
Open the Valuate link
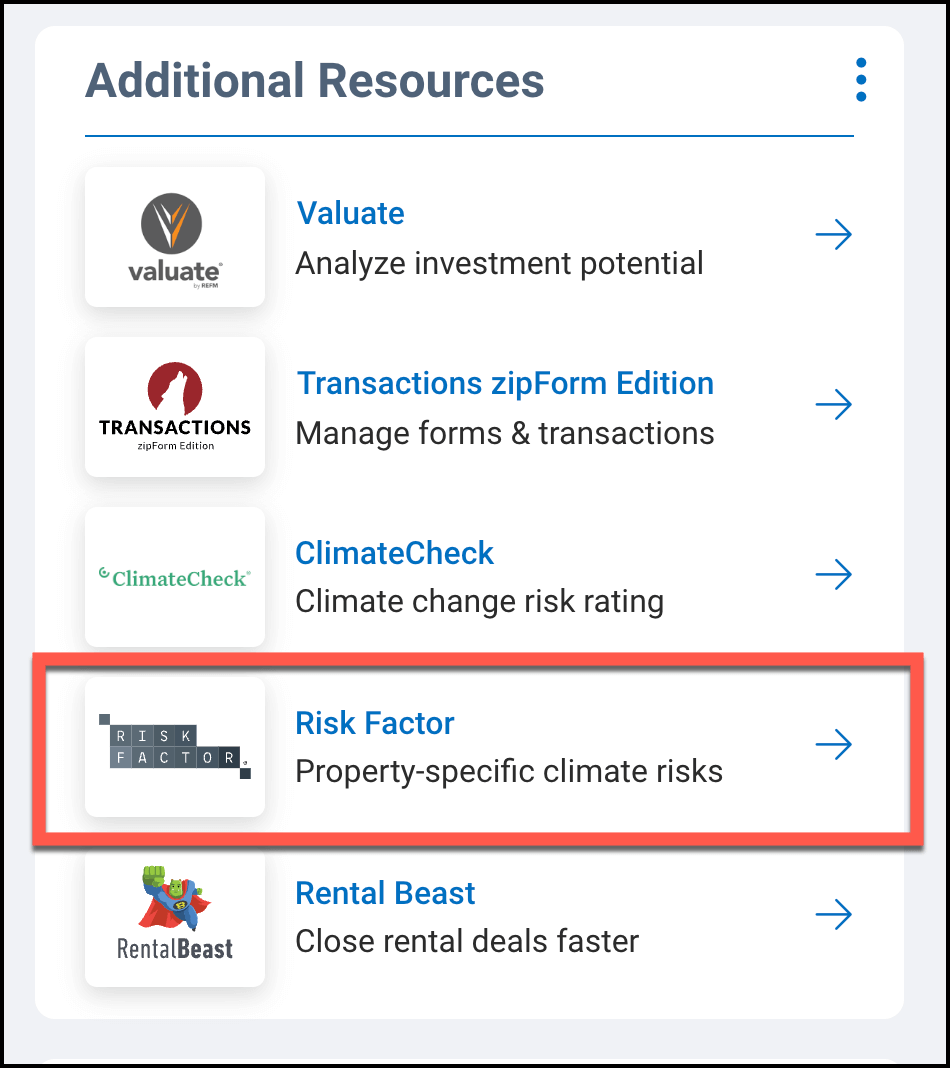point(350,213)
